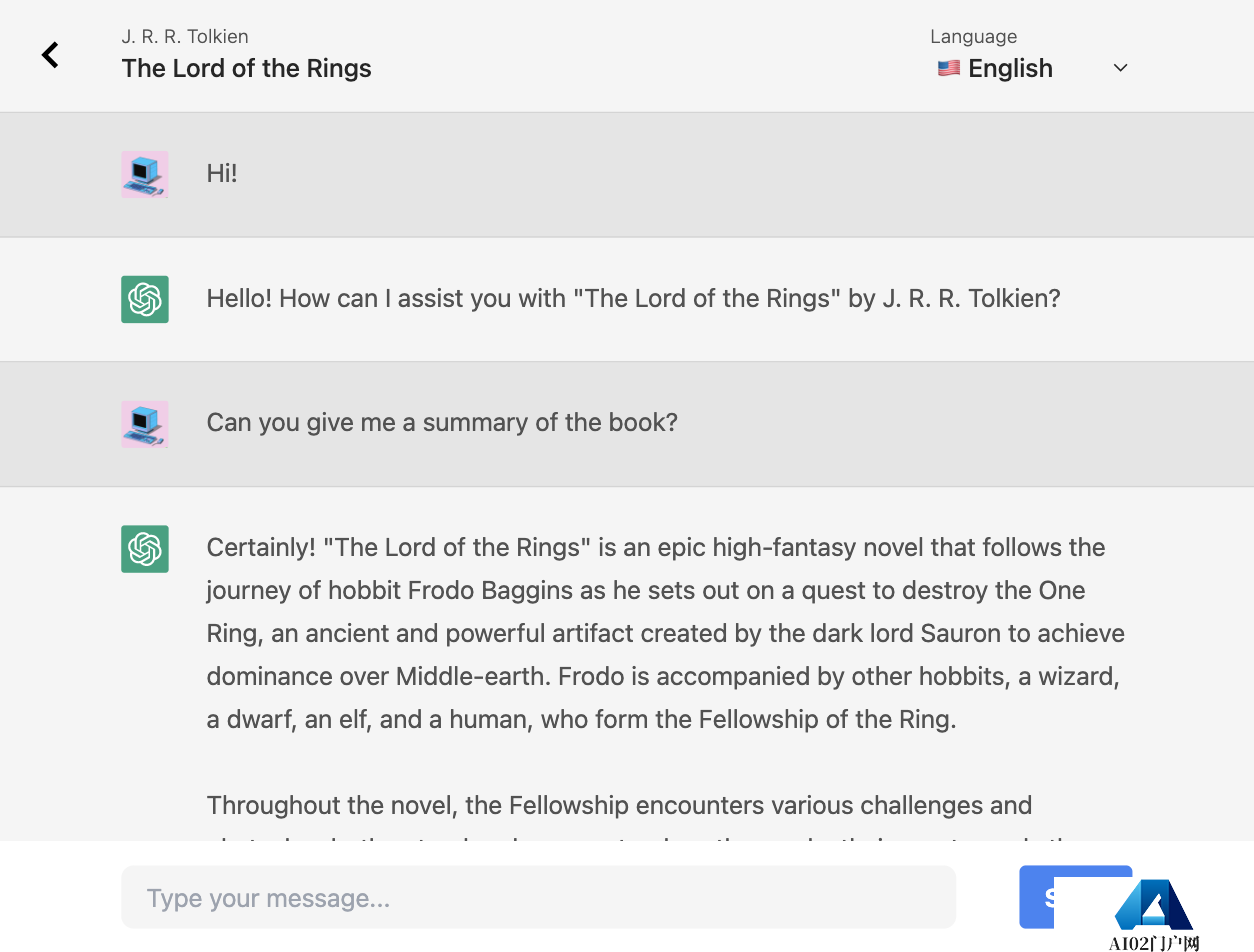Click the US flag icon beside English
Screen dimensions: 1254x952
click(x=948, y=68)
